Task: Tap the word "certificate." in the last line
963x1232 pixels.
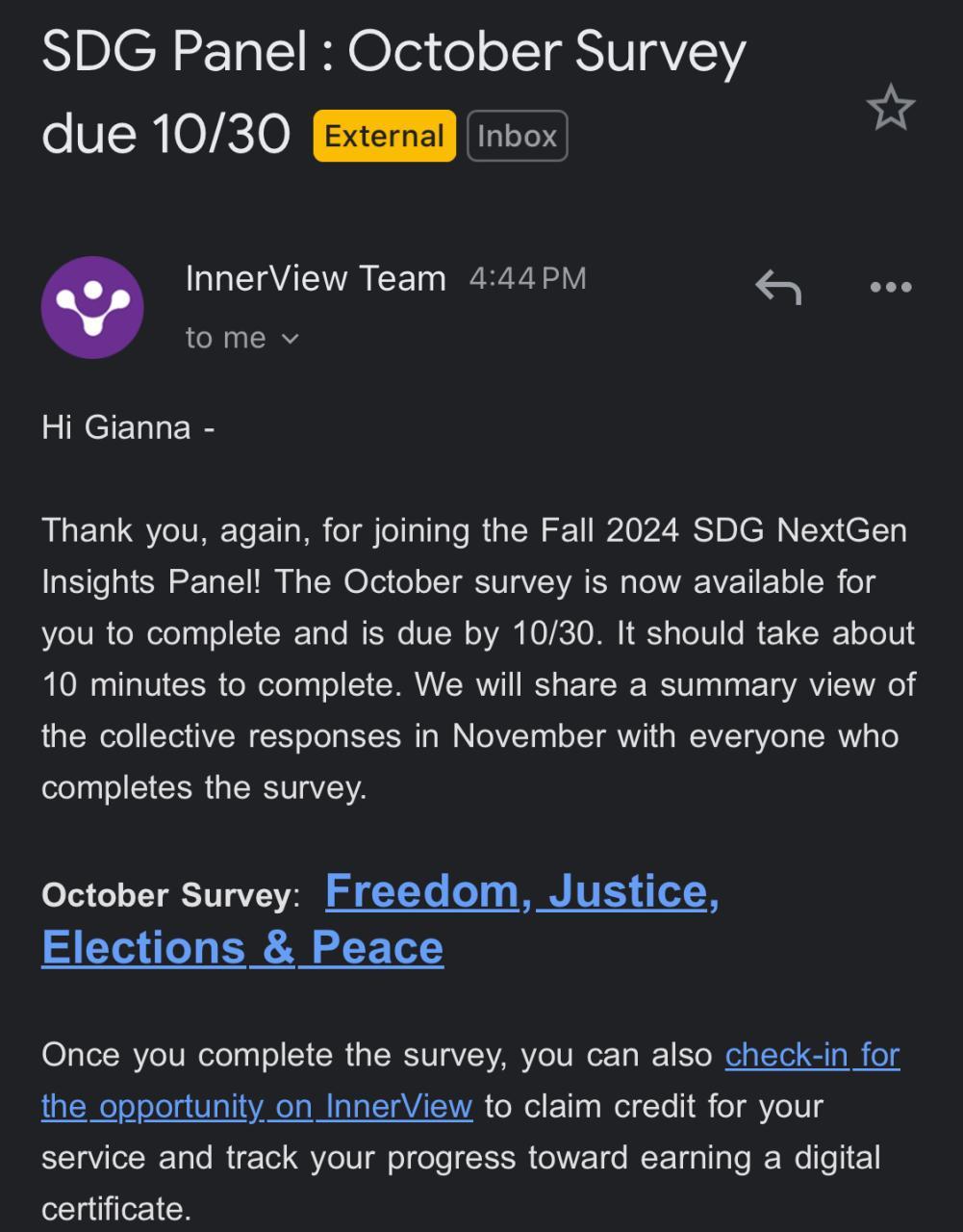Action: [x=116, y=1208]
